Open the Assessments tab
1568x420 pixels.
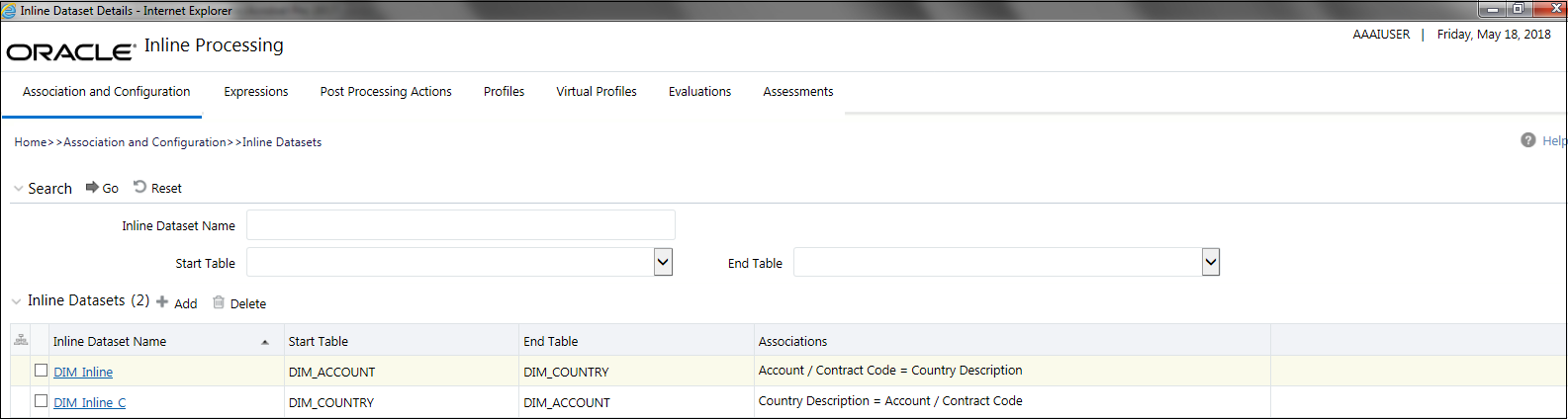tap(798, 92)
